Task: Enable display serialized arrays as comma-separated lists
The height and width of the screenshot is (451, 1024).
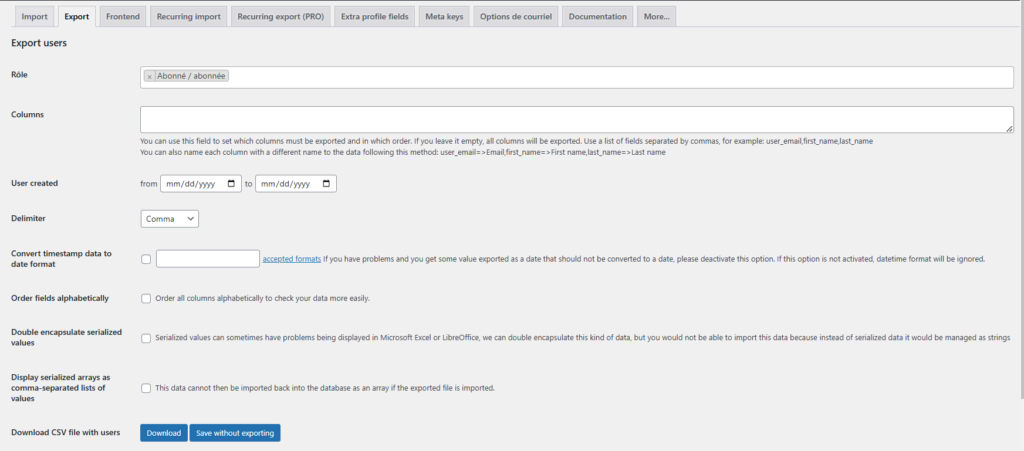Action: (x=147, y=388)
